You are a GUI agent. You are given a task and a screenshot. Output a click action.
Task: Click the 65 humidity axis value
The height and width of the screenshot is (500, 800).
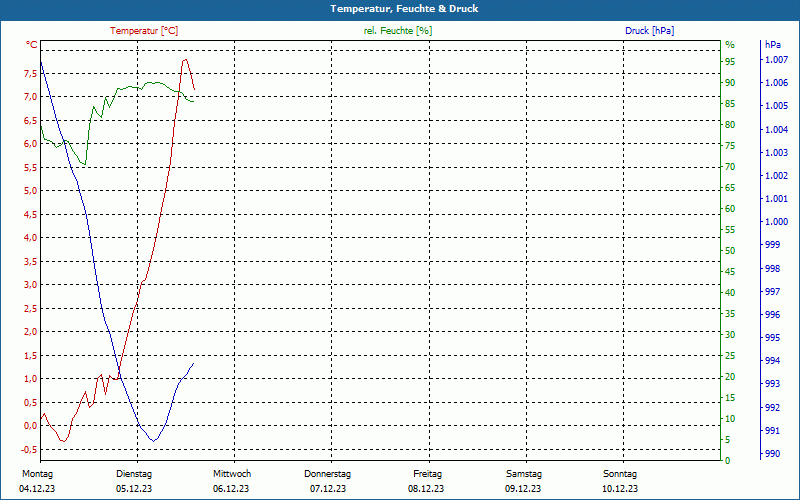(730, 188)
